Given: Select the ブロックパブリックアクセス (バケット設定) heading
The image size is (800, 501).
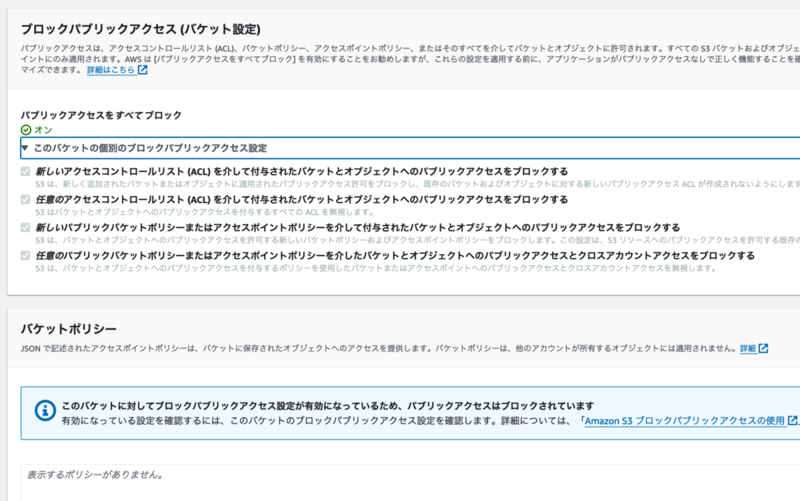Looking at the screenshot, I should pos(141,30).
